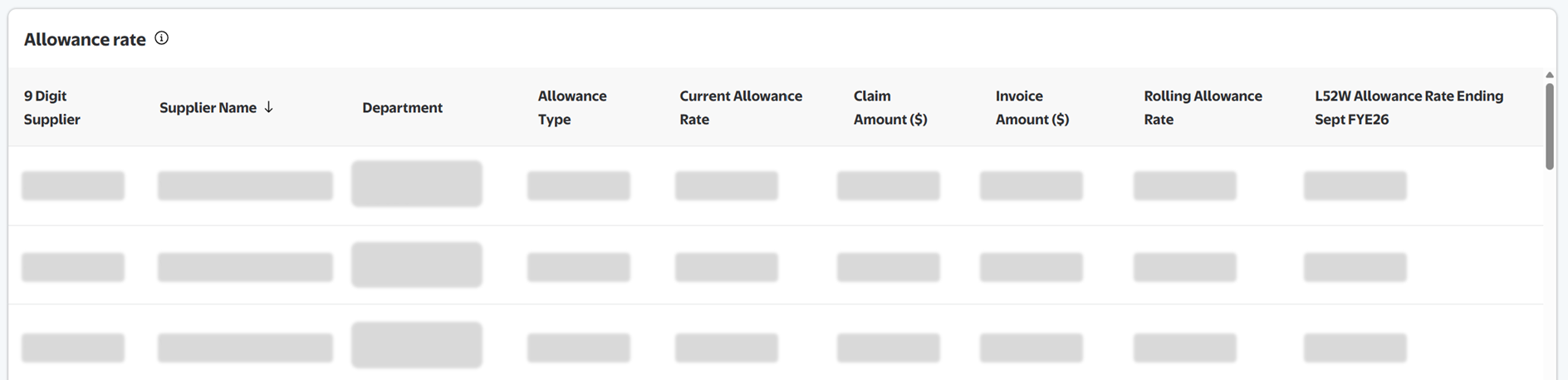Viewport: 1568px width, 380px height.
Task: Click first row's 9 Digit Supplier placeholder
Action: (x=73, y=185)
